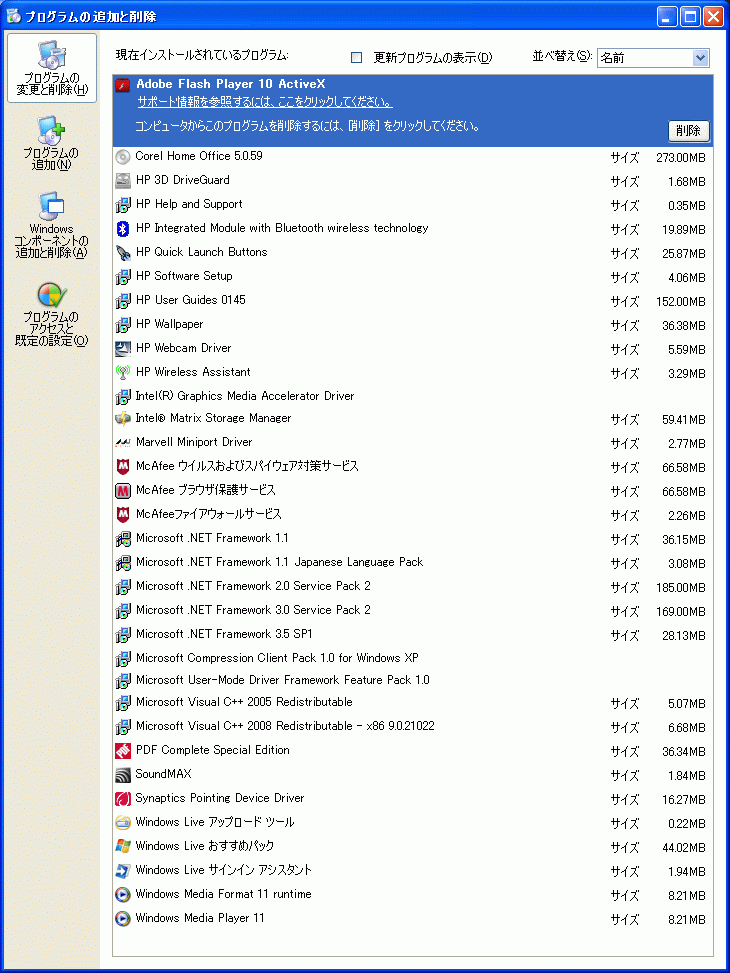Select Intel(R) Graphics Media Accelerator Driver entry

(413, 396)
